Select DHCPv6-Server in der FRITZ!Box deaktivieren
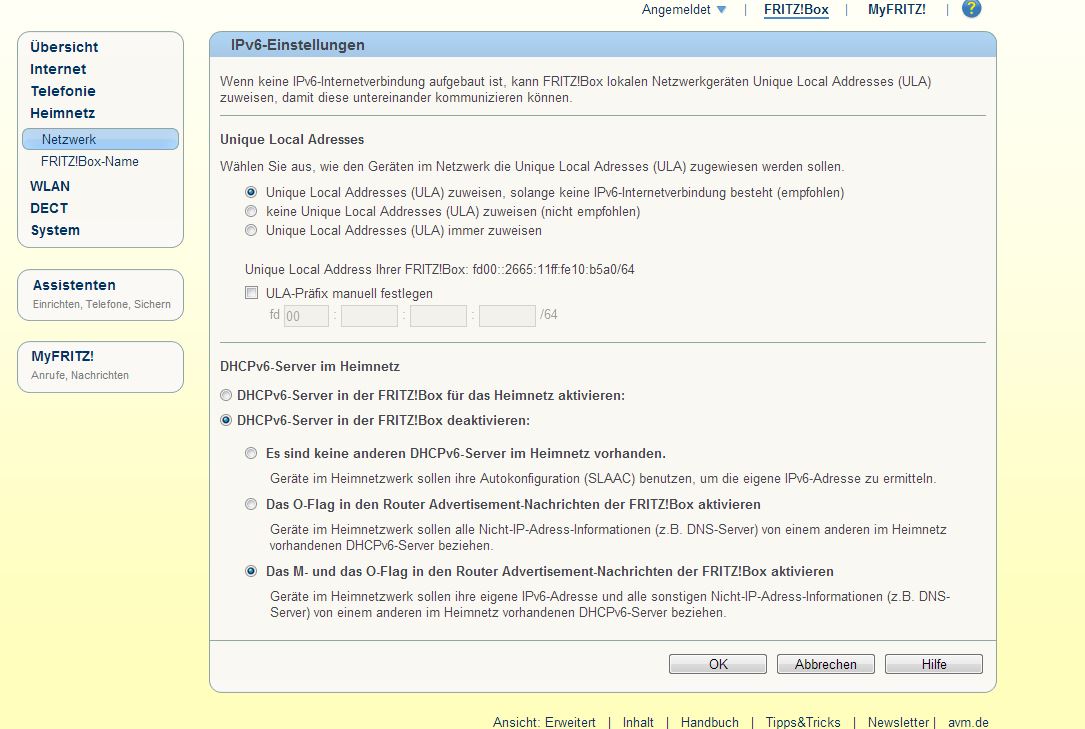 226,421
